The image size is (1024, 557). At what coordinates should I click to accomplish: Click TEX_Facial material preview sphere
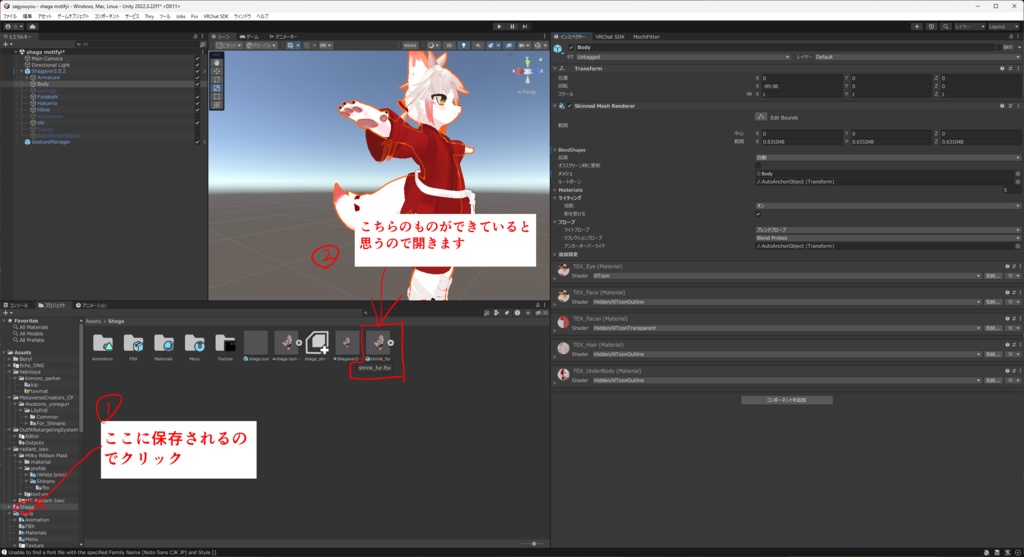(563, 323)
